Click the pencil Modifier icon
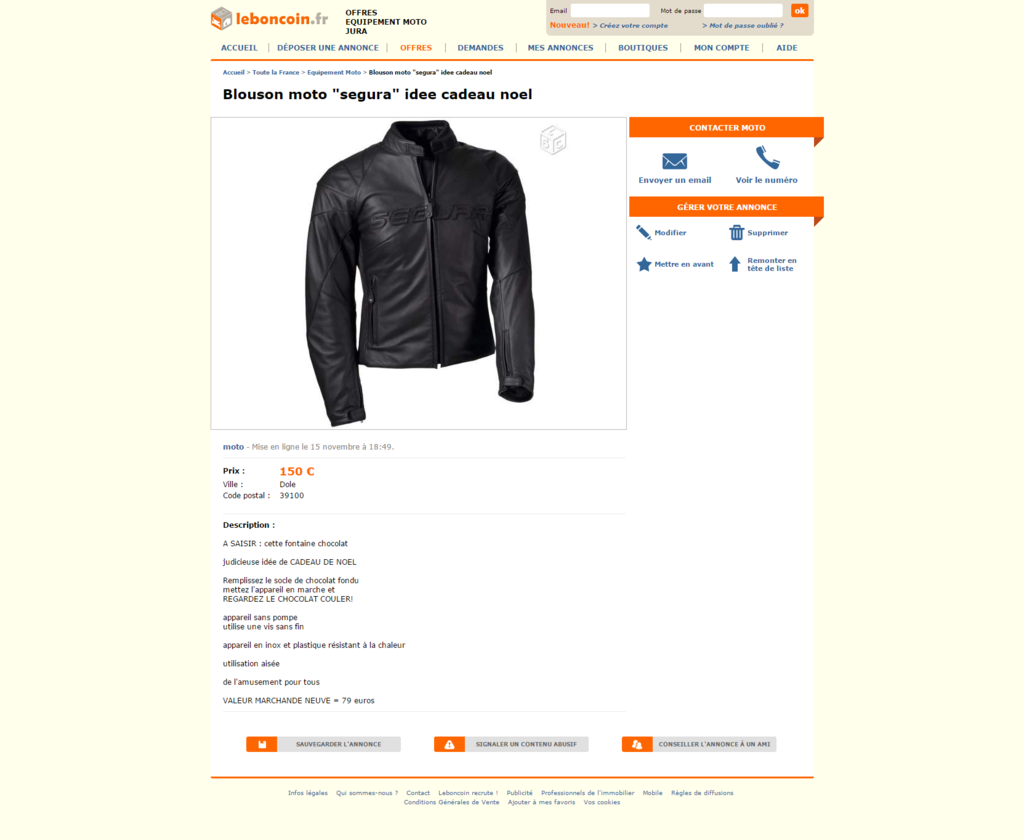The width and height of the screenshot is (1024, 840). coord(643,233)
